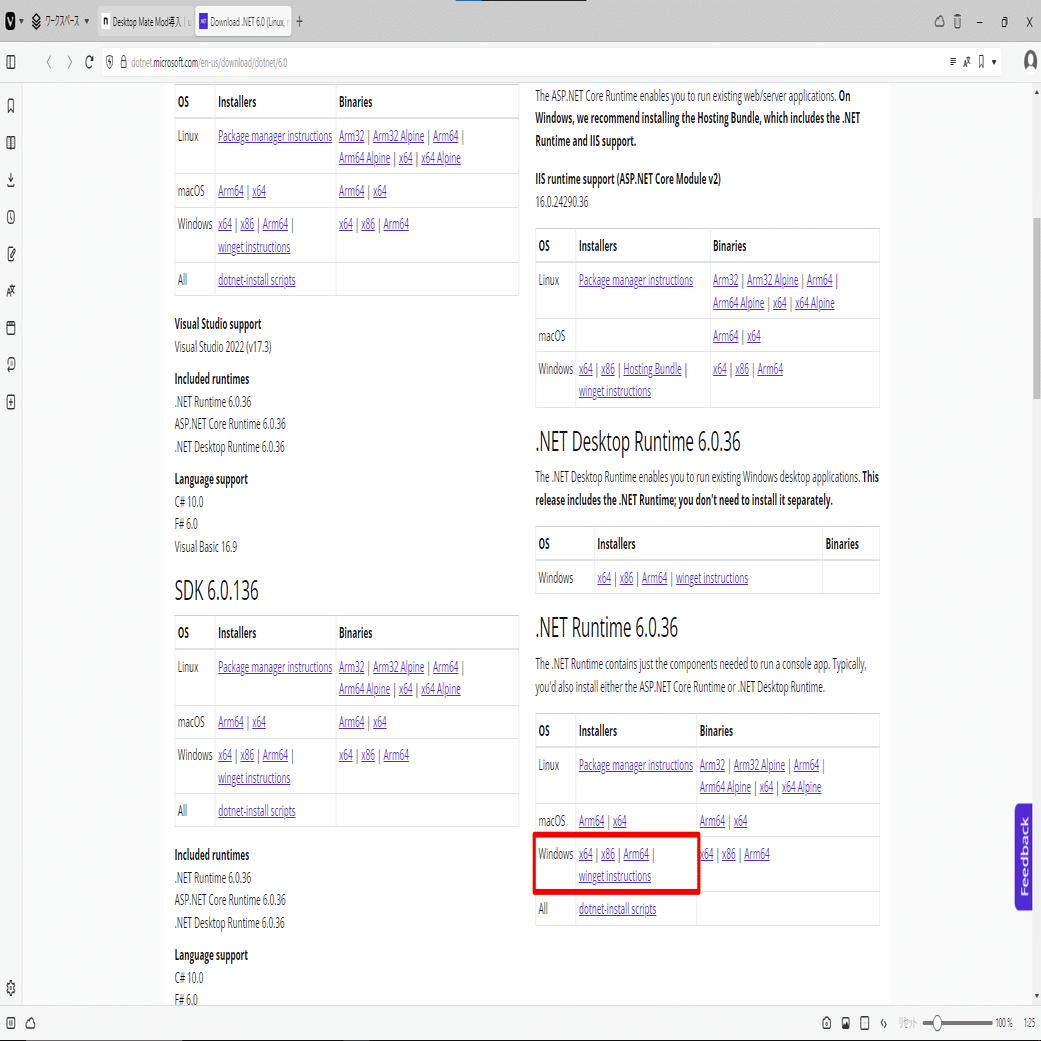Screen dimensions: 1041x1041
Task: Download SDK 6.0.136 macOS Arm64 installer
Action: (230, 722)
